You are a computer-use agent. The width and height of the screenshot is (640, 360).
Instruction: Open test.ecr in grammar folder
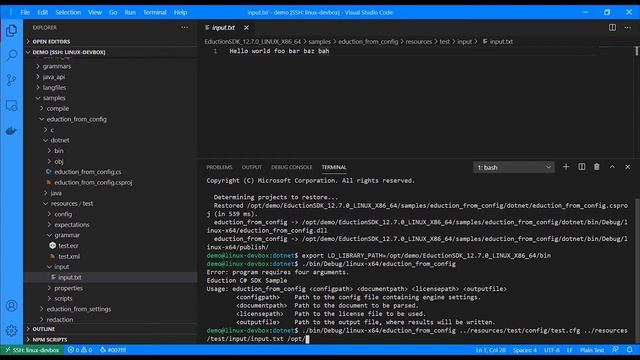point(68,246)
